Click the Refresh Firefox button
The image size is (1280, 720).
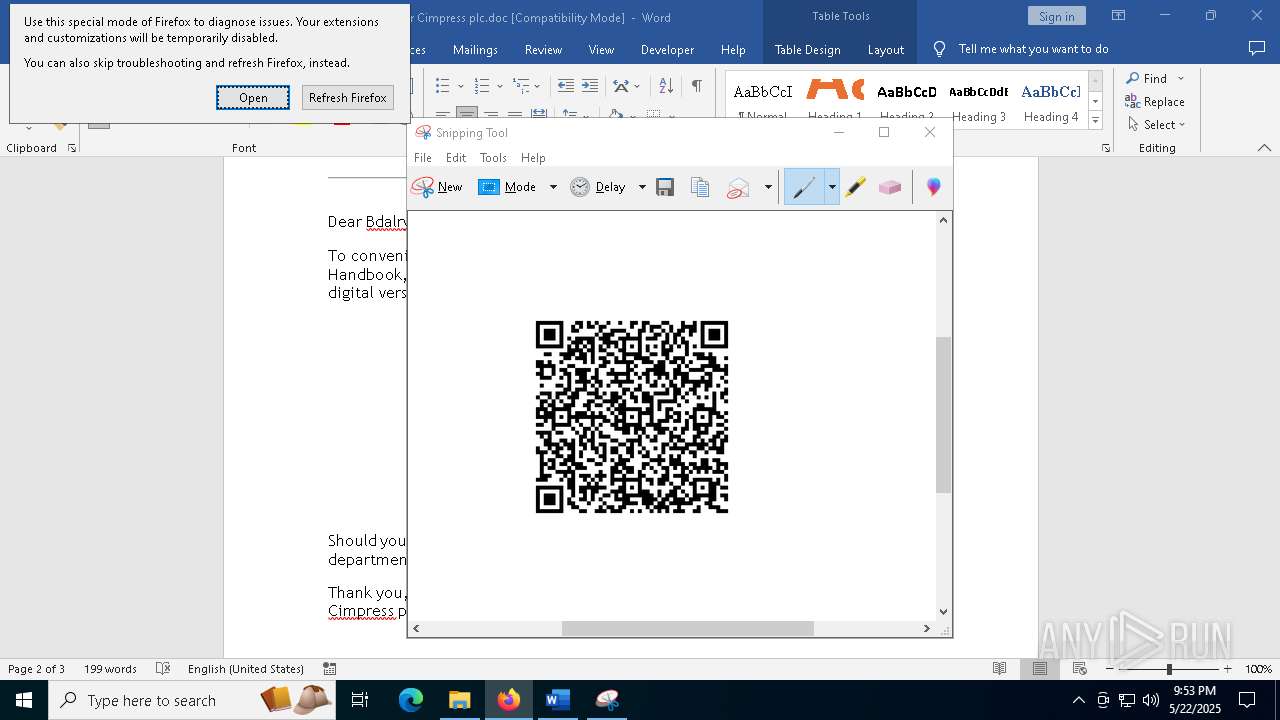(347, 97)
